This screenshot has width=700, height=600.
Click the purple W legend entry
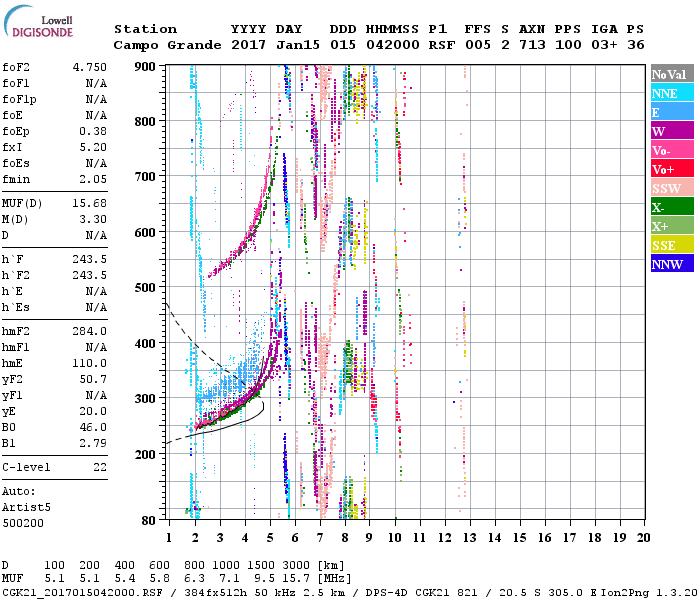pos(669,131)
